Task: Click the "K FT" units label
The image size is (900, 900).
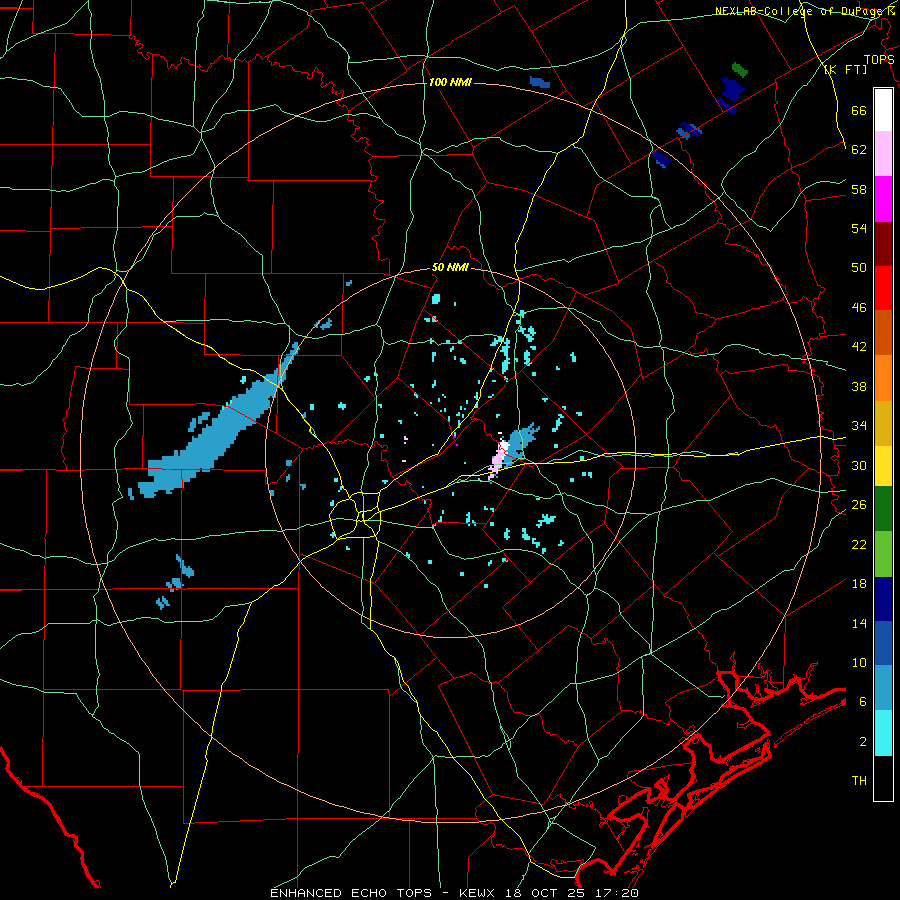Action: pyautogui.click(x=845, y=69)
